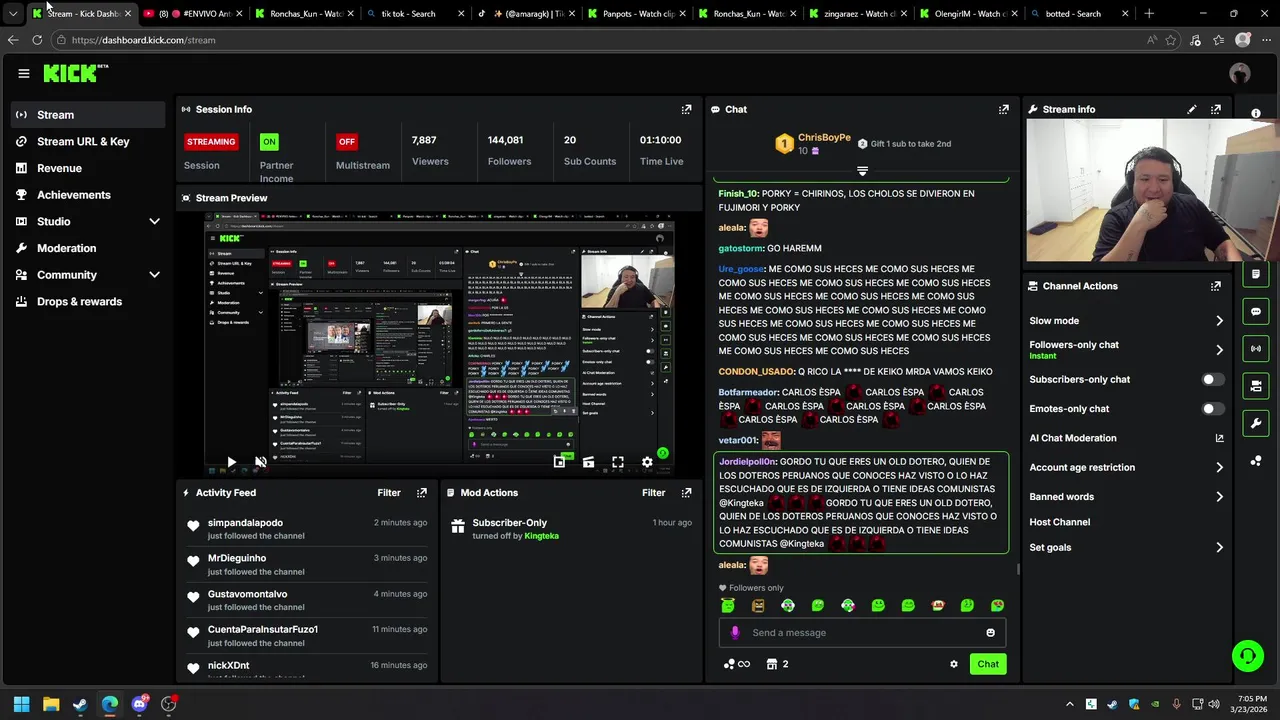The image size is (1280, 720).
Task: Click the green Chat send button
Action: (x=988, y=664)
